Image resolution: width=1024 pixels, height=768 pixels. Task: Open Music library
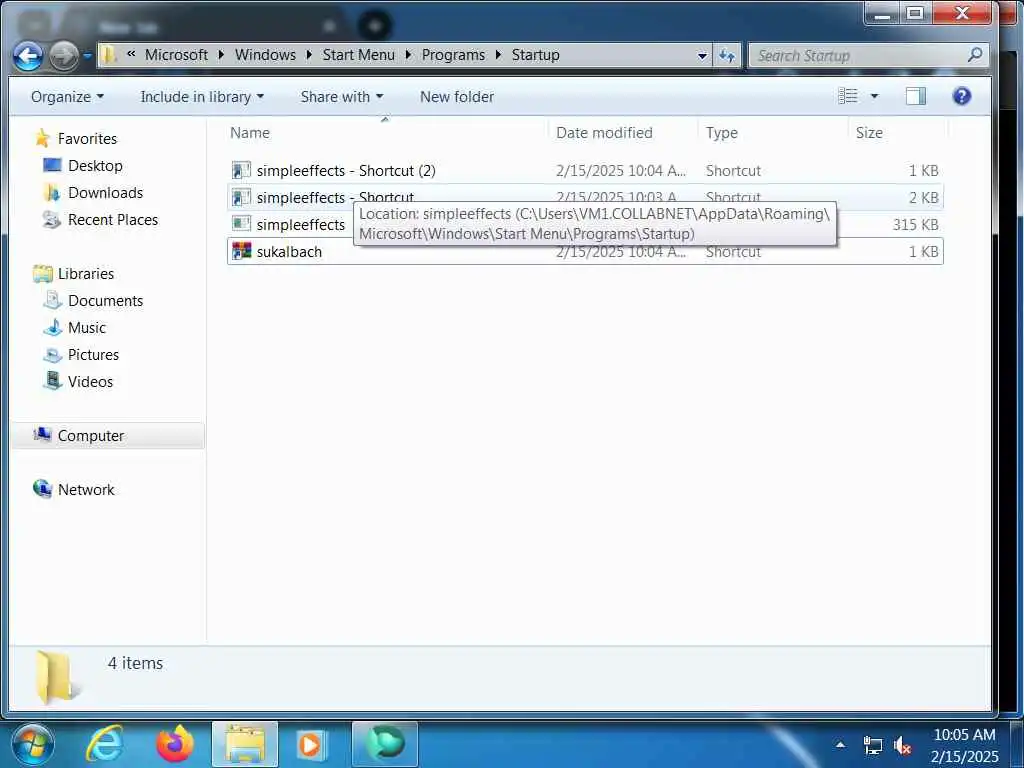87,328
